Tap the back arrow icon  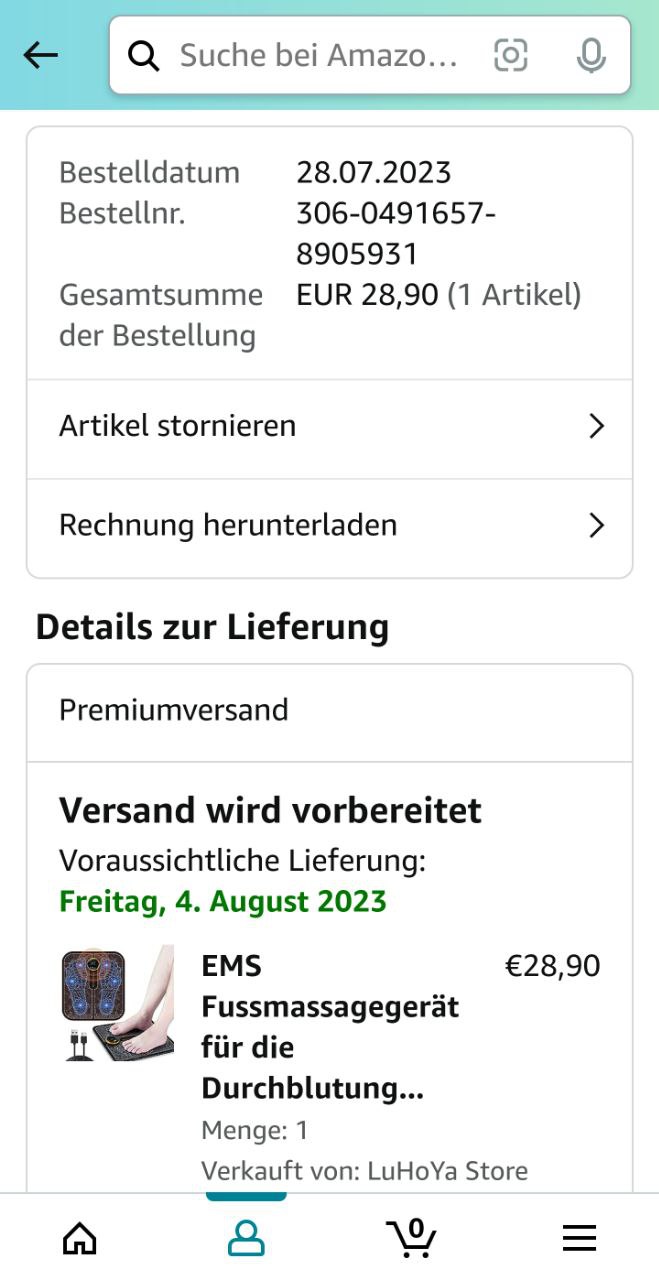[41, 56]
